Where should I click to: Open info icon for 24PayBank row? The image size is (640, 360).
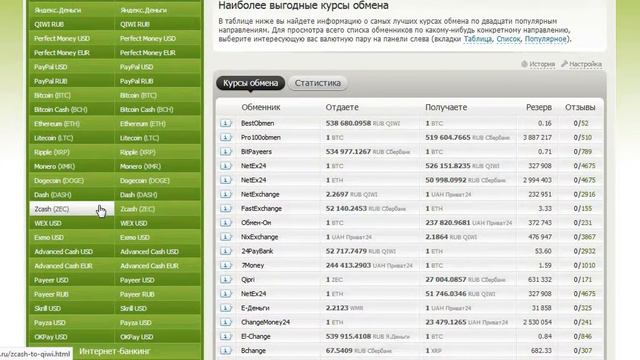click(x=226, y=251)
